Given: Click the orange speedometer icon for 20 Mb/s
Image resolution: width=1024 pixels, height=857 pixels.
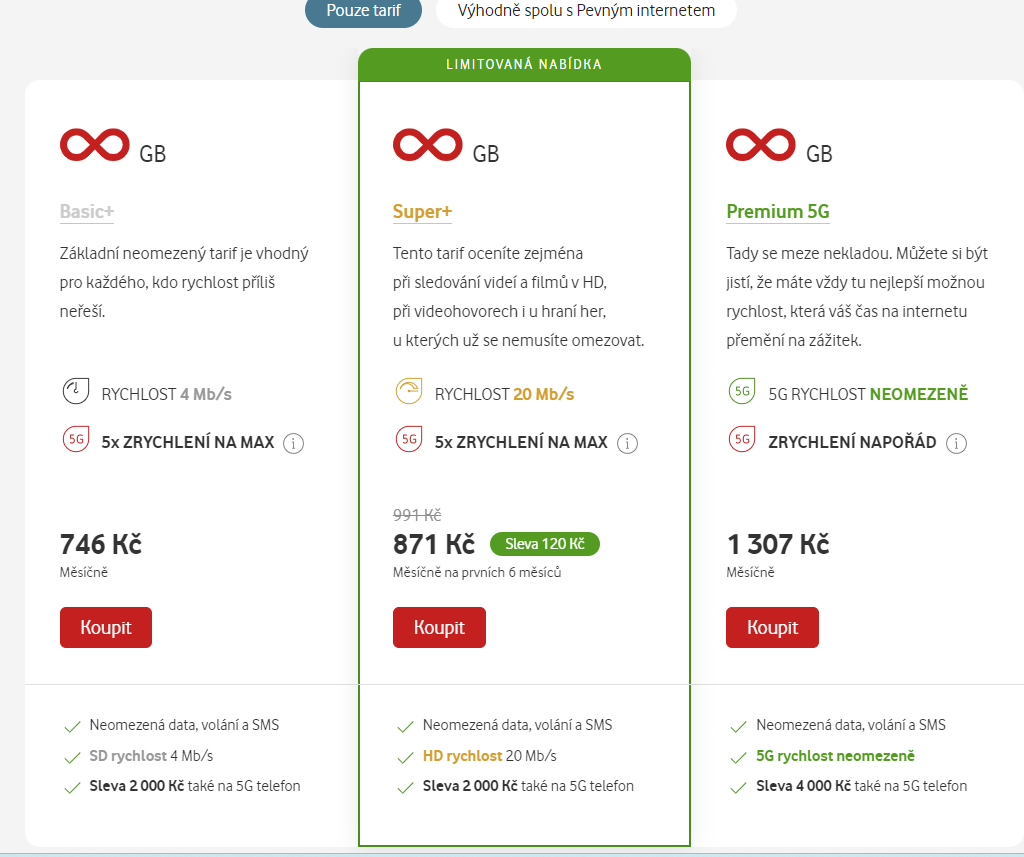Looking at the screenshot, I should click(x=408, y=393).
